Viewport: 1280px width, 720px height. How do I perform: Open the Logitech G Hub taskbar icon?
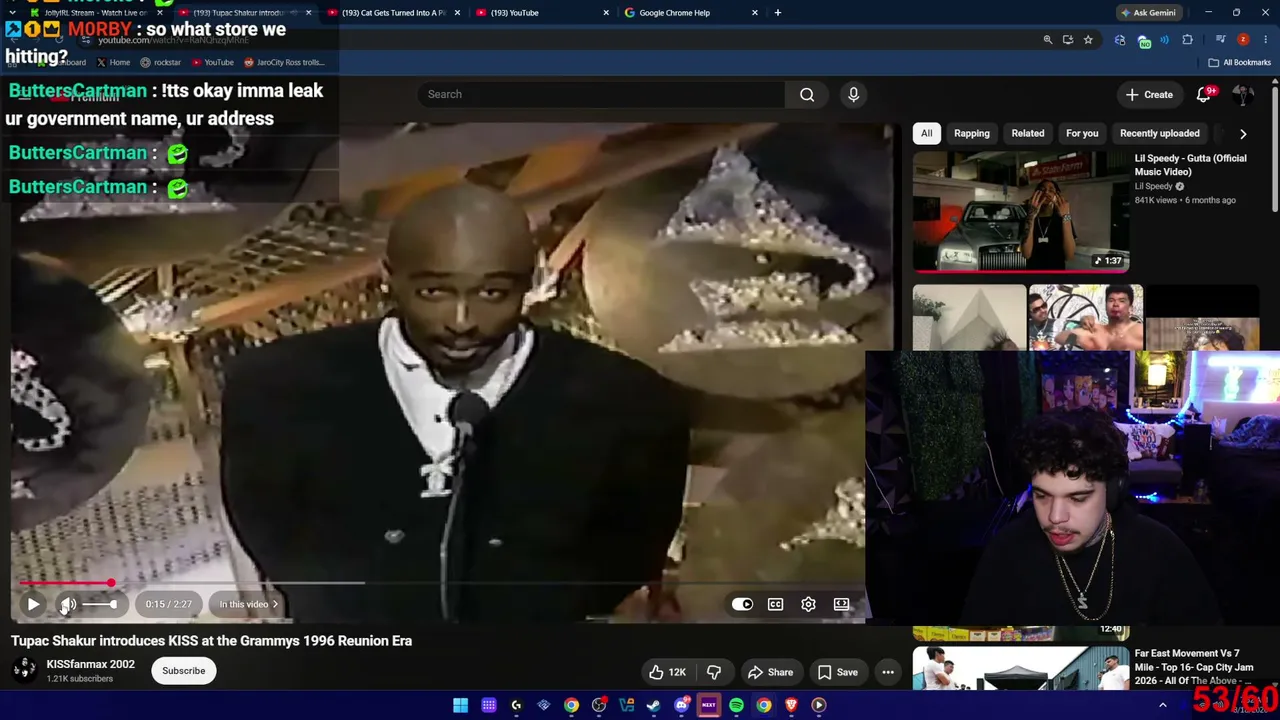pyautogui.click(x=516, y=705)
